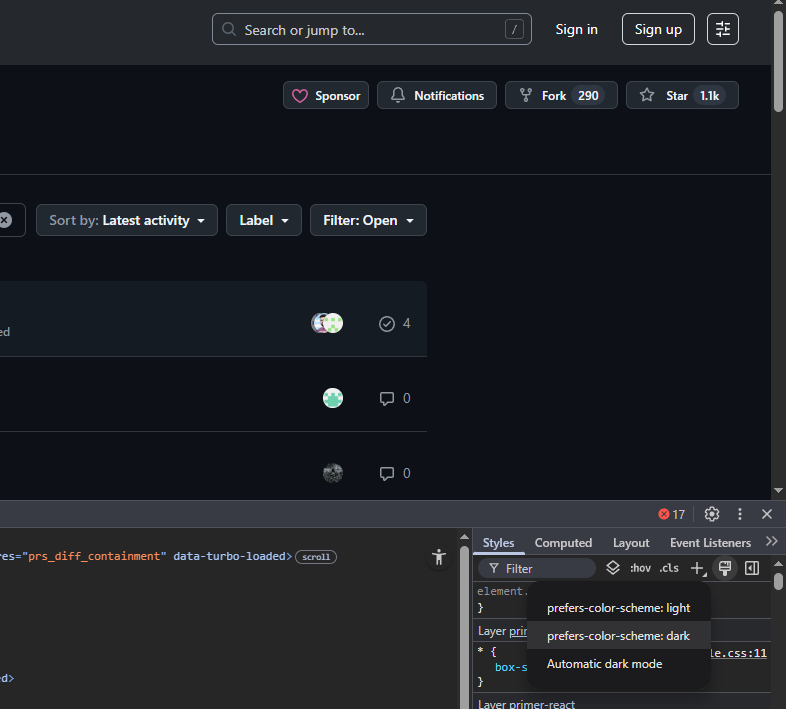Click the box-s property name

coord(511,667)
